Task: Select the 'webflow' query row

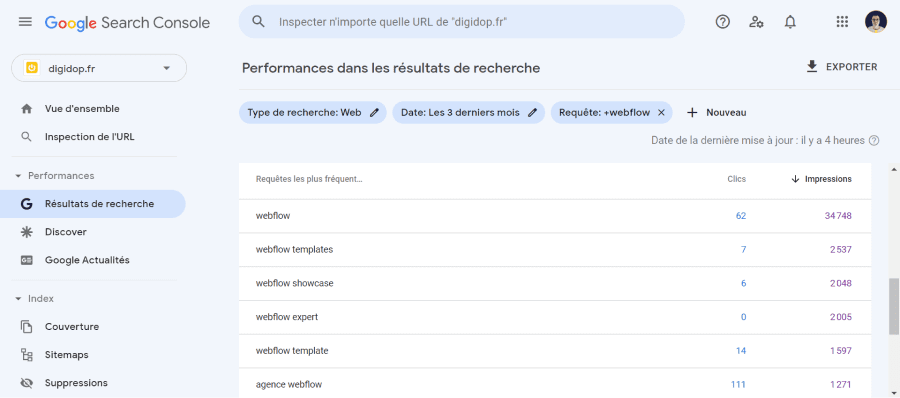Action: click(x=555, y=216)
